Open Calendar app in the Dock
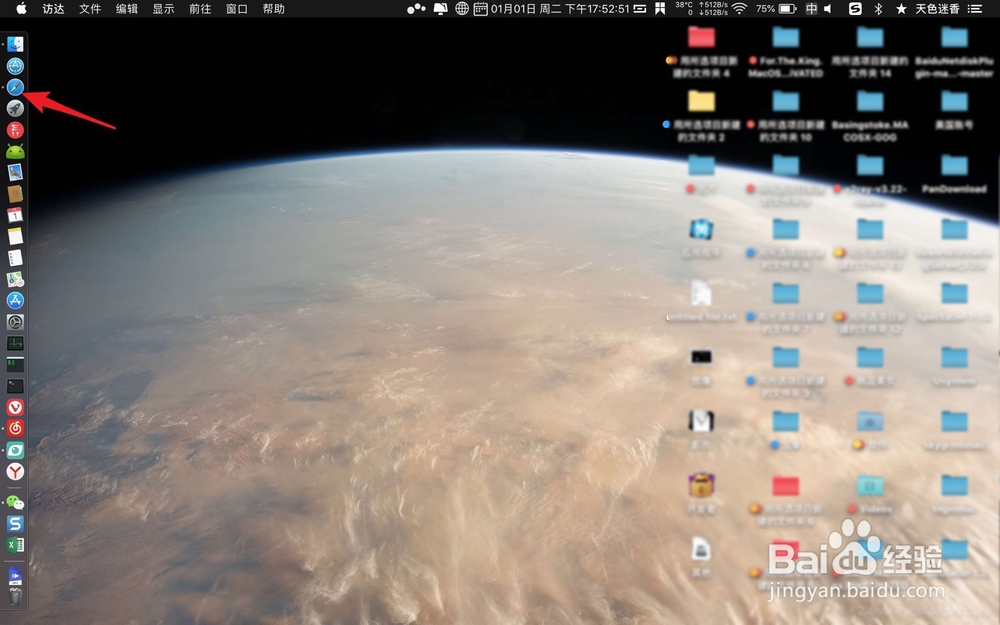The width and height of the screenshot is (1000, 625). pyautogui.click(x=15, y=215)
